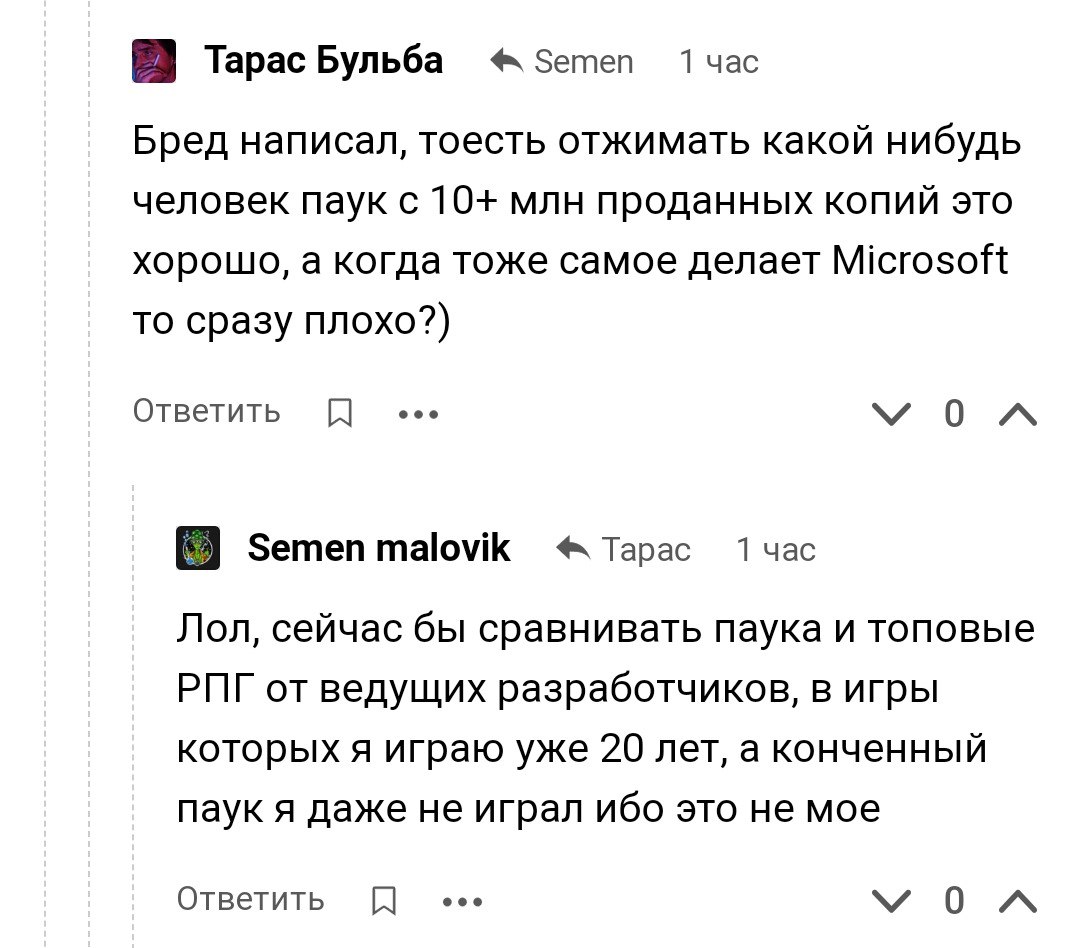
Task: Upvote Тарас Бульба's comment
Action: point(1017,414)
